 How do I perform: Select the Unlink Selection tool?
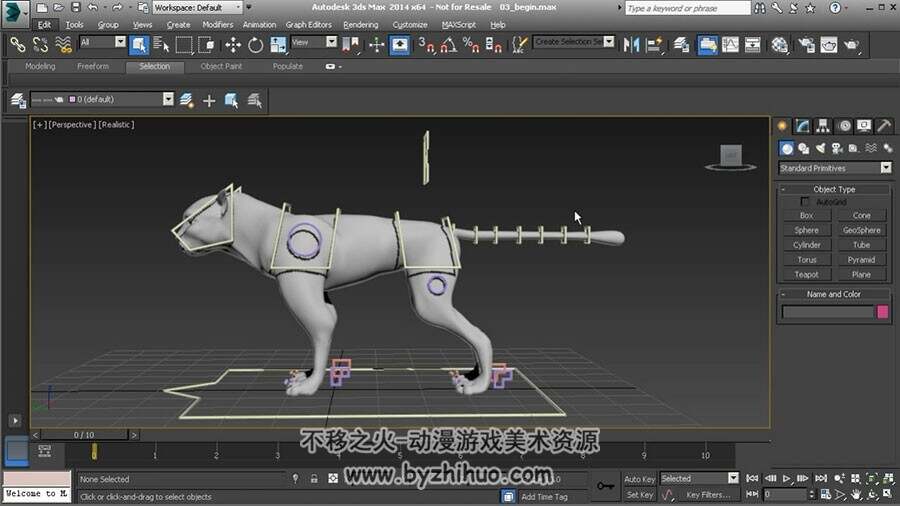40,44
